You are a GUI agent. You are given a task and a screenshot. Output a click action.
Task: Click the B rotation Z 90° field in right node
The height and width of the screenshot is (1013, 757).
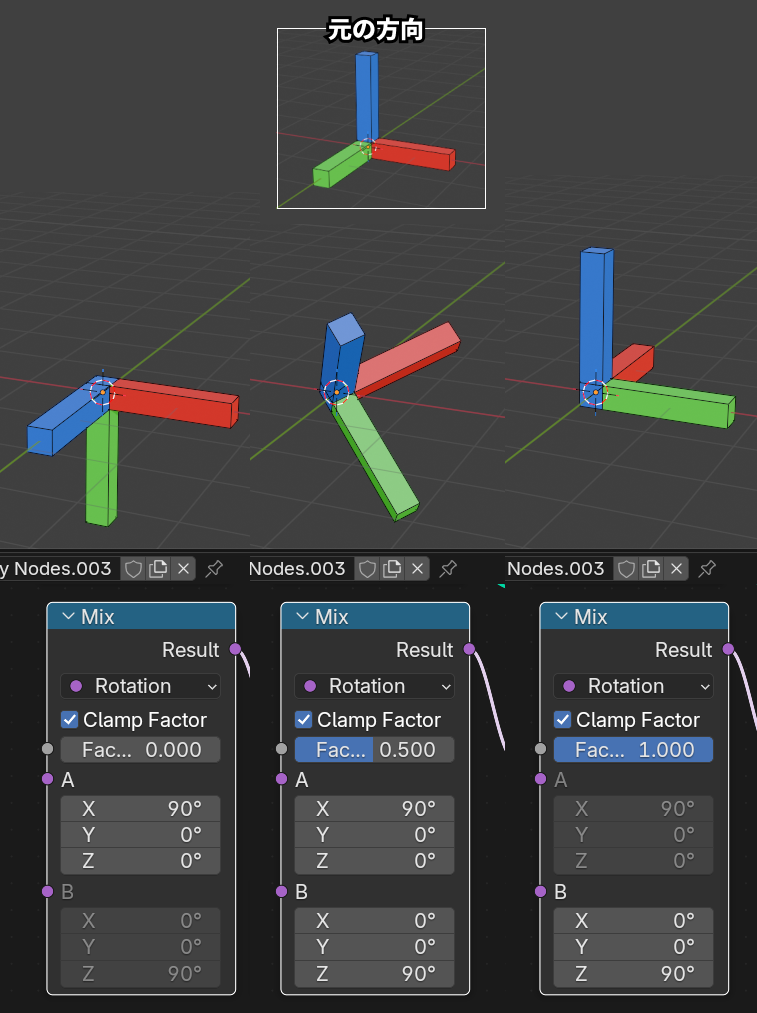point(633,973)
